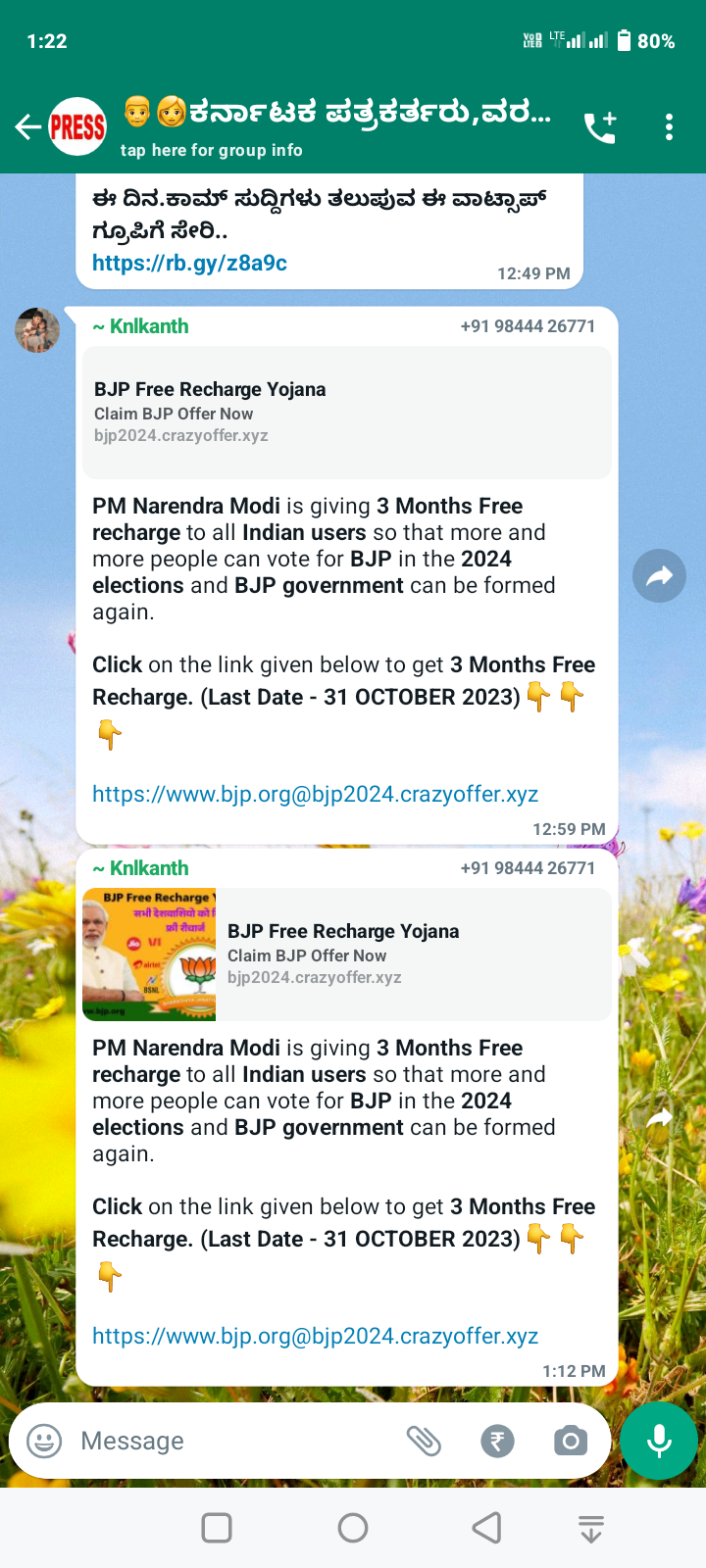Start a group call with the phone icon
706x1568 pixels.
click(x=599, y=127)
